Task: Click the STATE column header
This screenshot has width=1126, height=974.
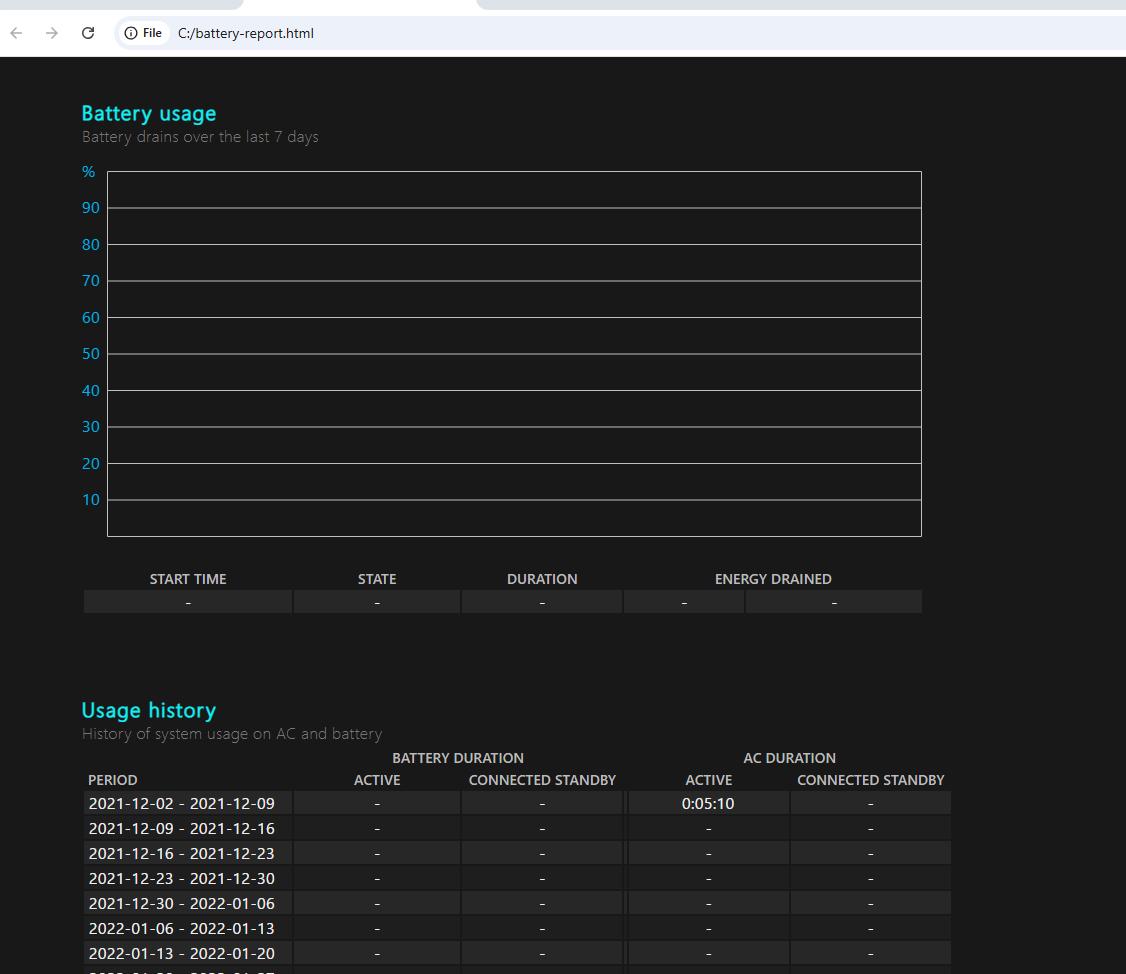Action: point(377,579)
